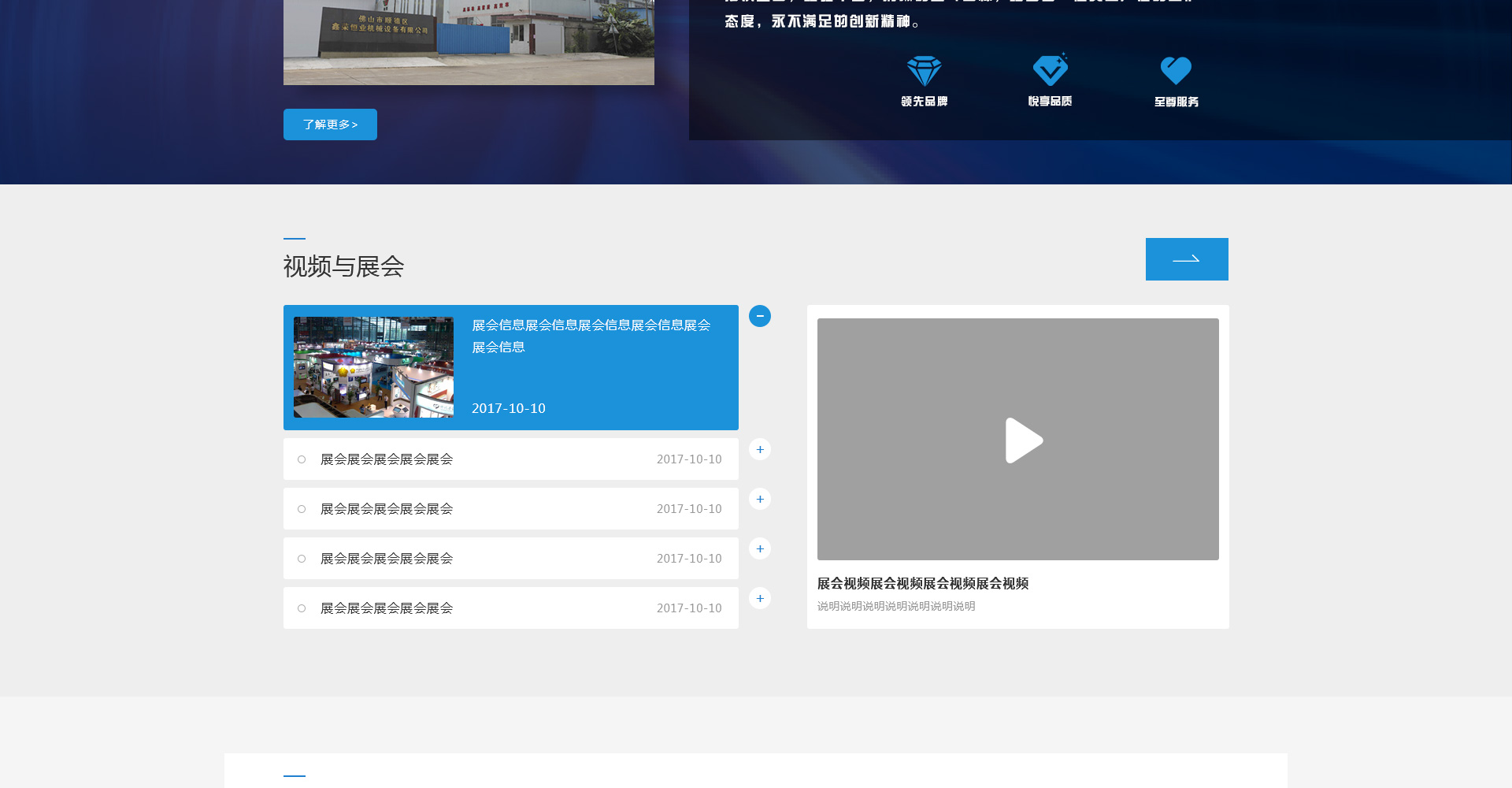Click the 领先品牌 diamond icon
Viewport: 1512px width, 788px height.
coord(924,71)
